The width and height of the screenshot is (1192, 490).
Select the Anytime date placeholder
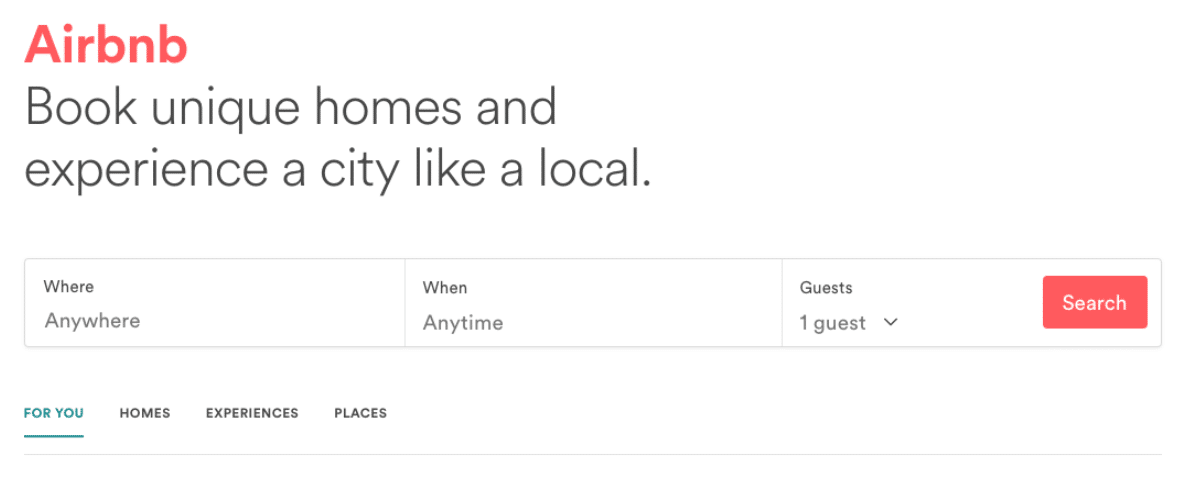[462, 323]
